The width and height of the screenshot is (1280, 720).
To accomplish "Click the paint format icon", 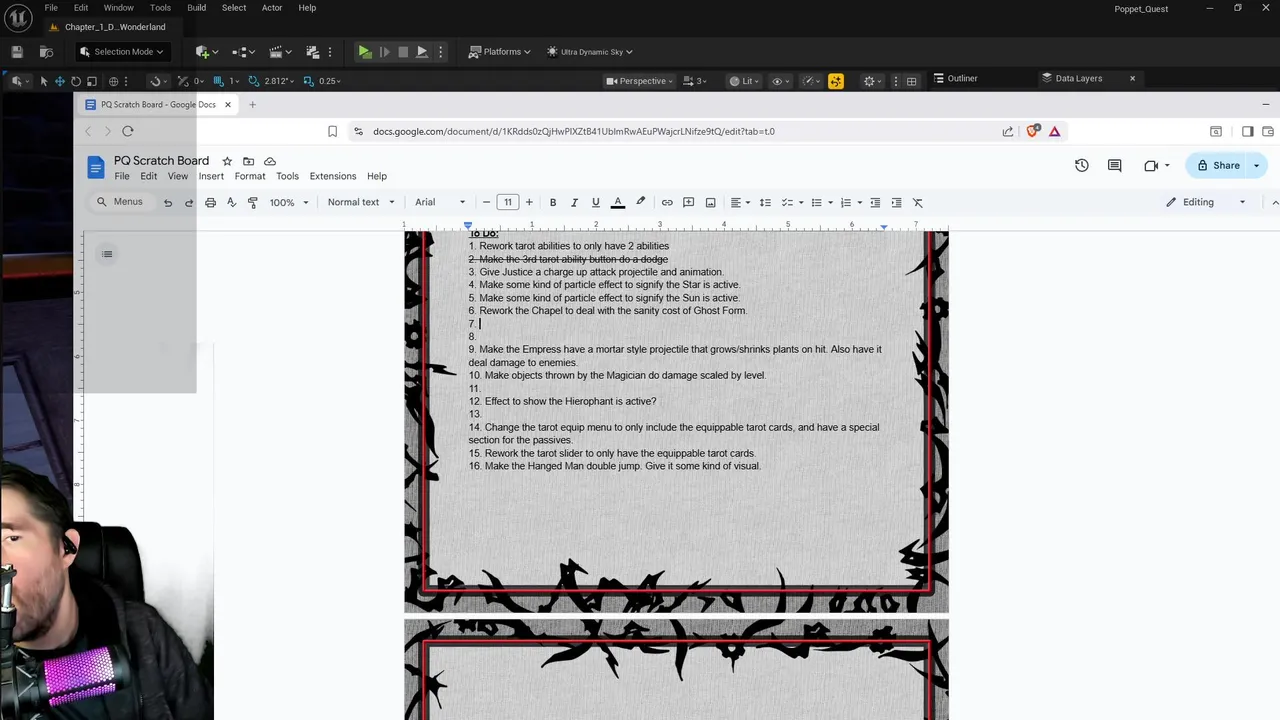I will coord(252,202).
